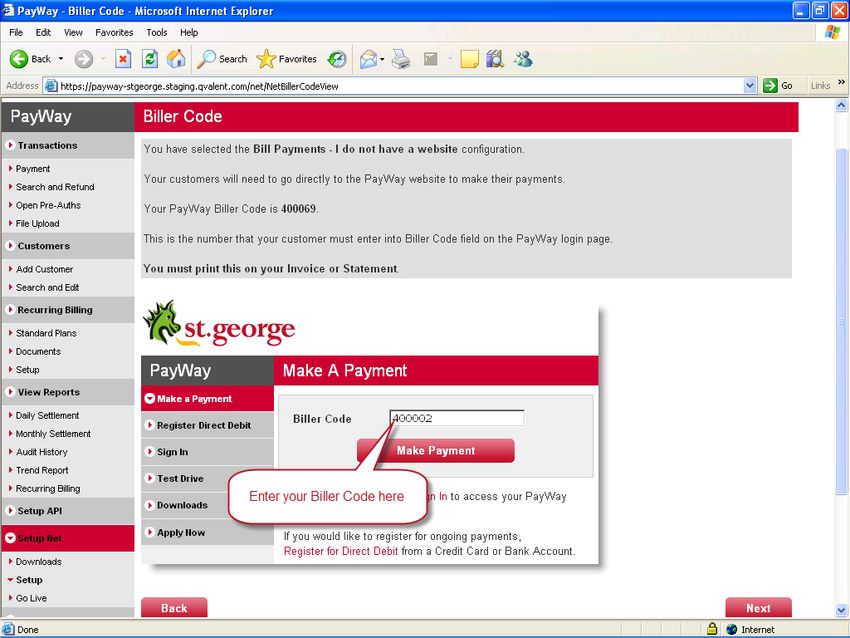Open the Mail button dropdown arrow

point(382,59)
